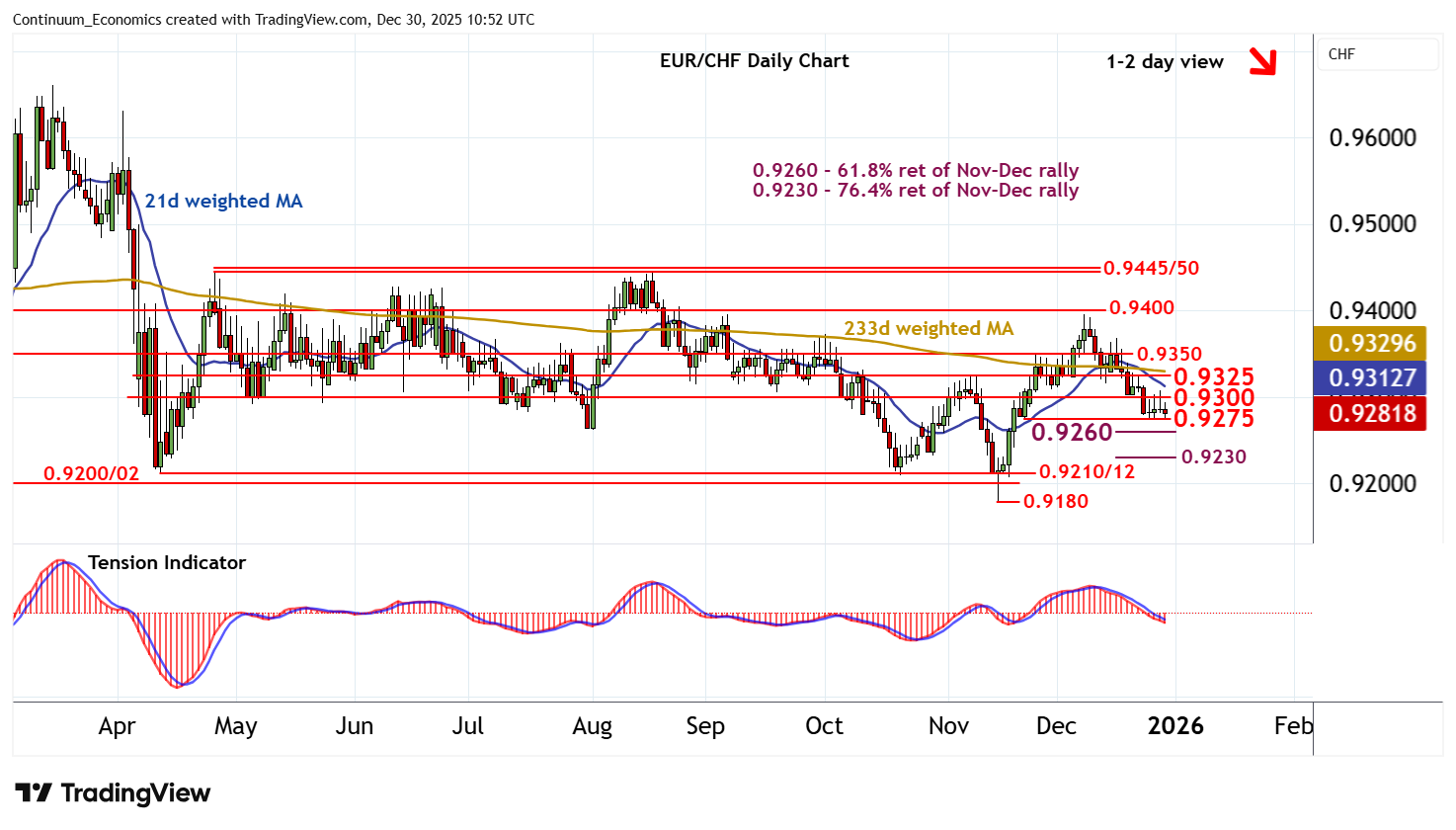The width and height of the screenshot is (1456, 830).
Task: Select the 0.9260 support level label
Action: click(x=1072, y=433)
